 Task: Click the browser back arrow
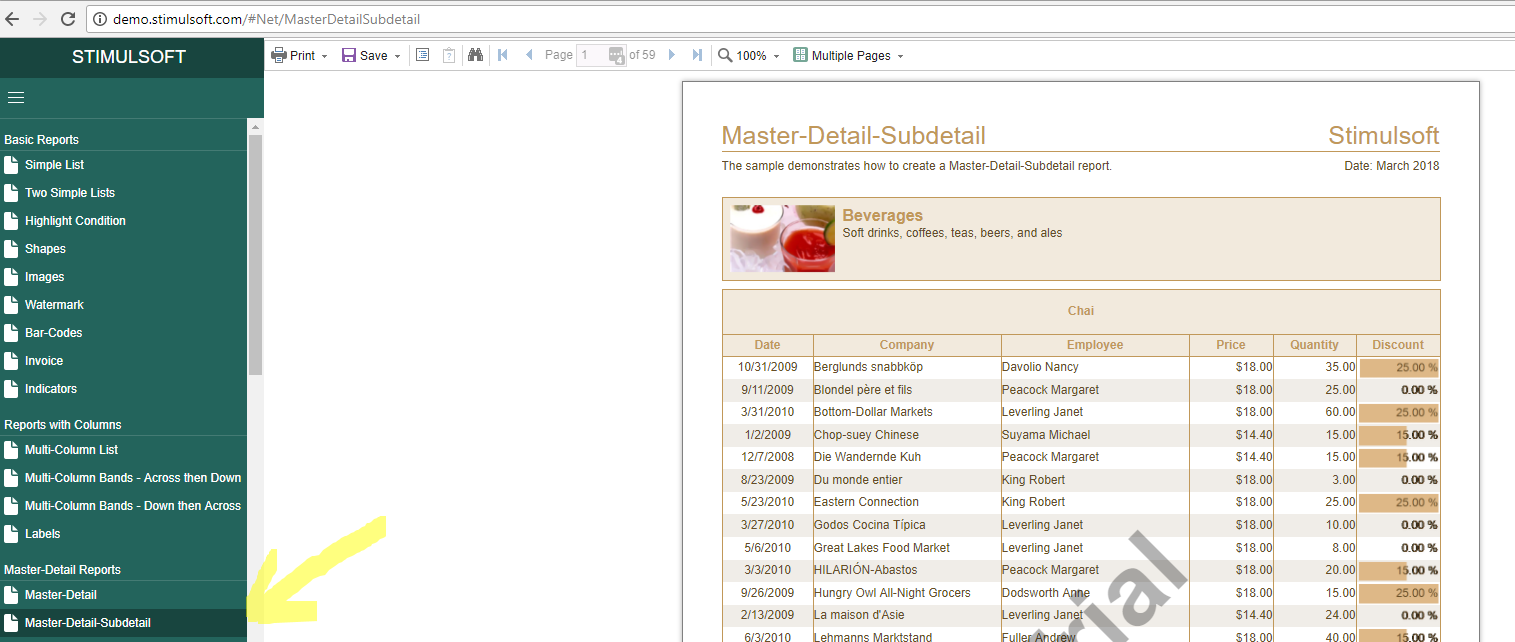12,19
